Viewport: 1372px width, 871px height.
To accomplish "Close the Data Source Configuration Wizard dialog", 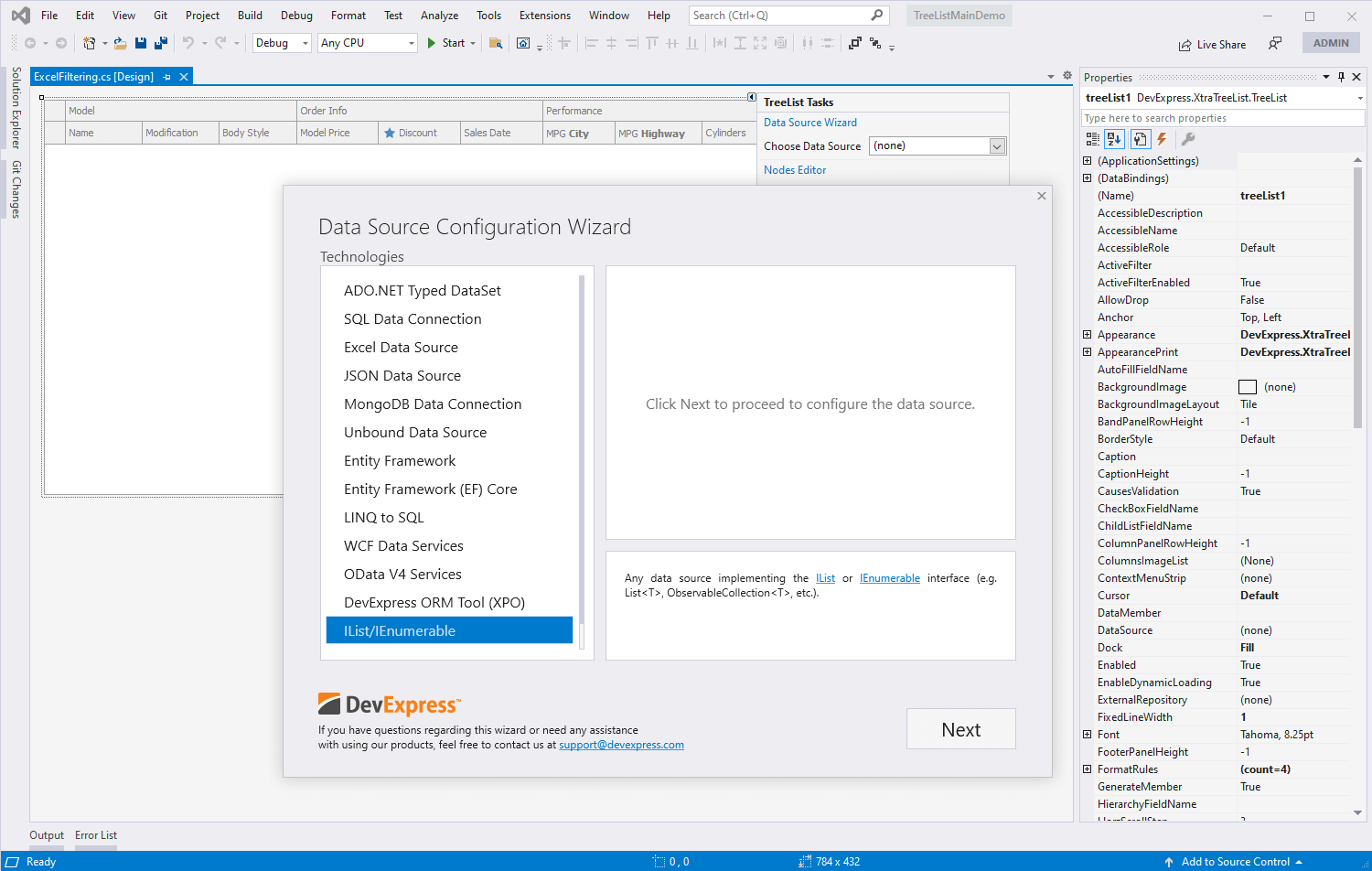I will 1041,196.
